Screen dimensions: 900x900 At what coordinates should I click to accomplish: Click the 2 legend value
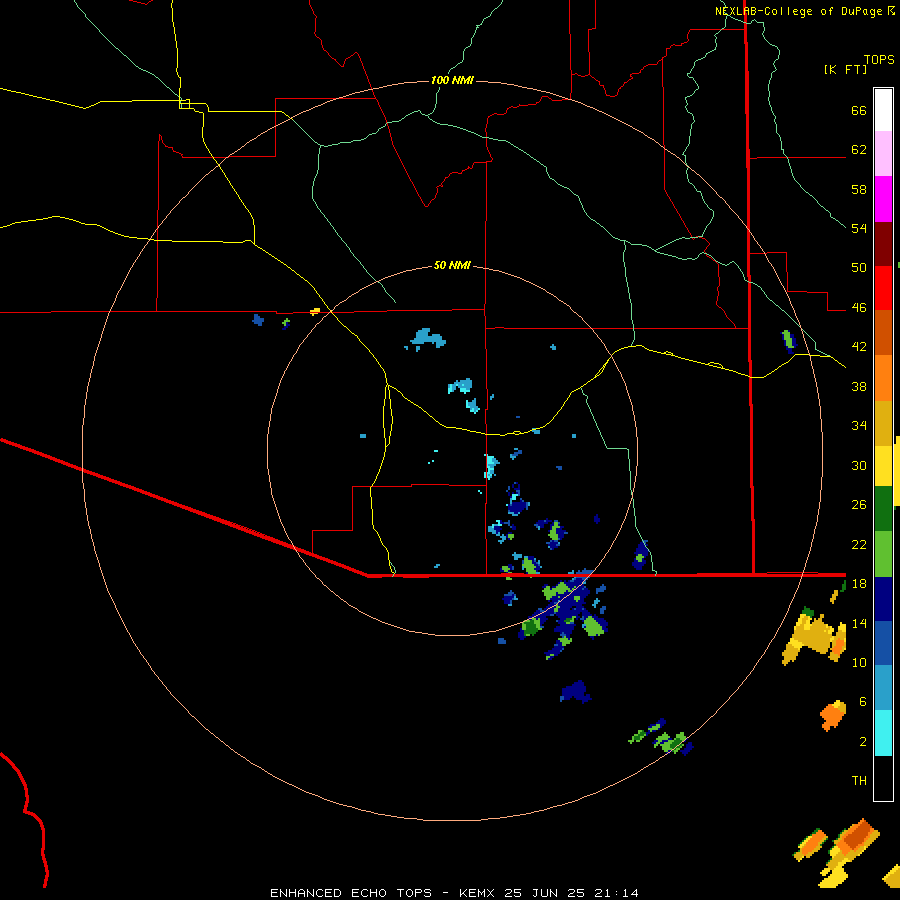[x=863, y=742]
